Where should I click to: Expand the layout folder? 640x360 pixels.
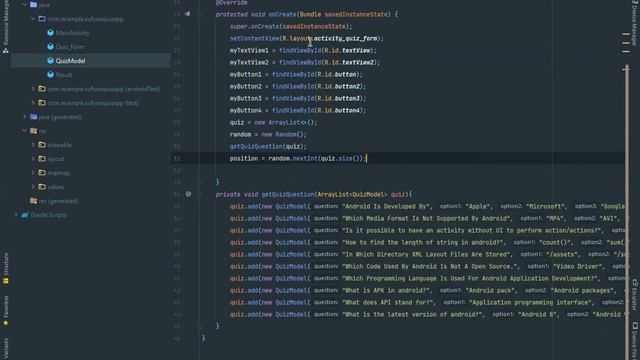[x=33, y=158]
